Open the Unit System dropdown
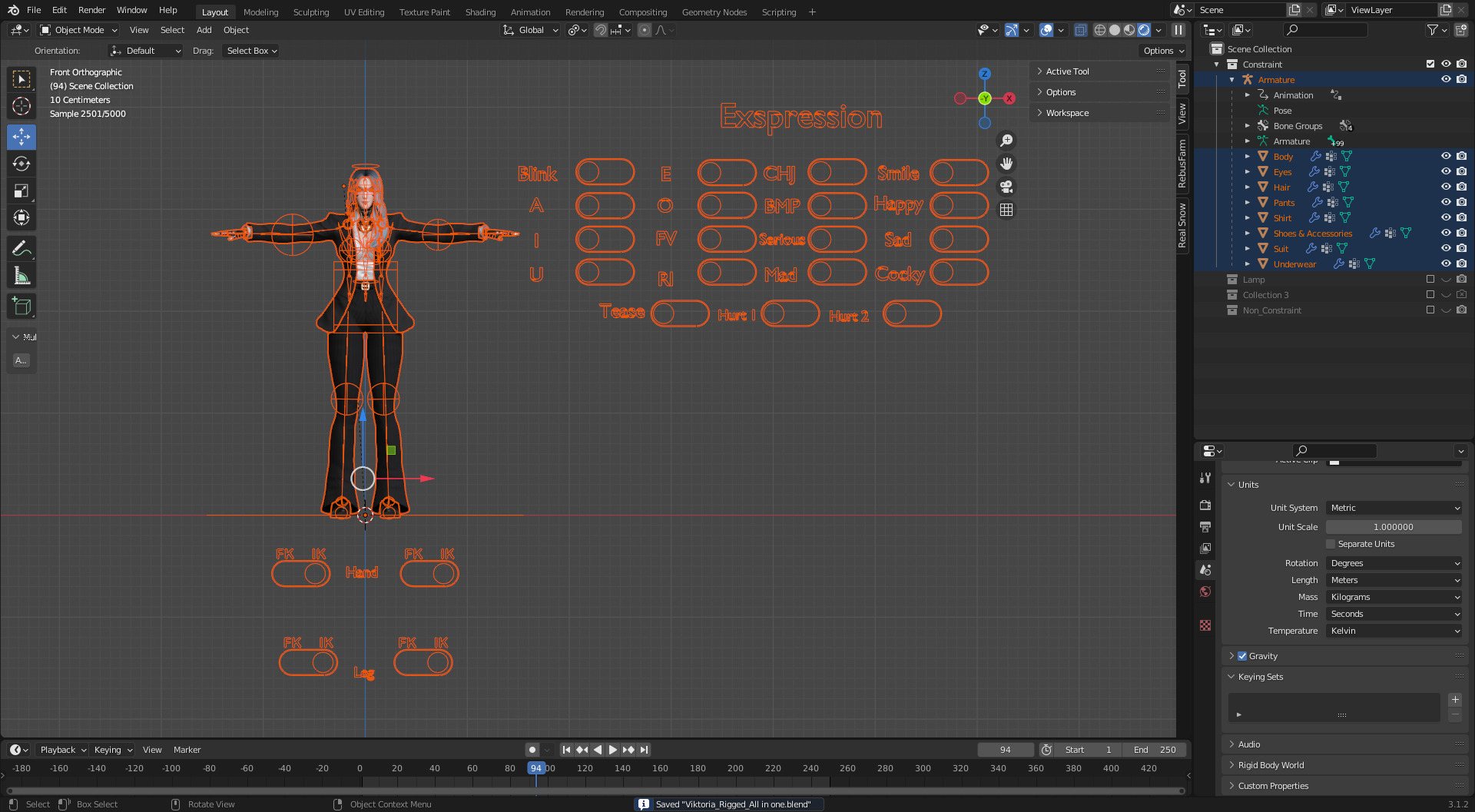 (1394, 508)
